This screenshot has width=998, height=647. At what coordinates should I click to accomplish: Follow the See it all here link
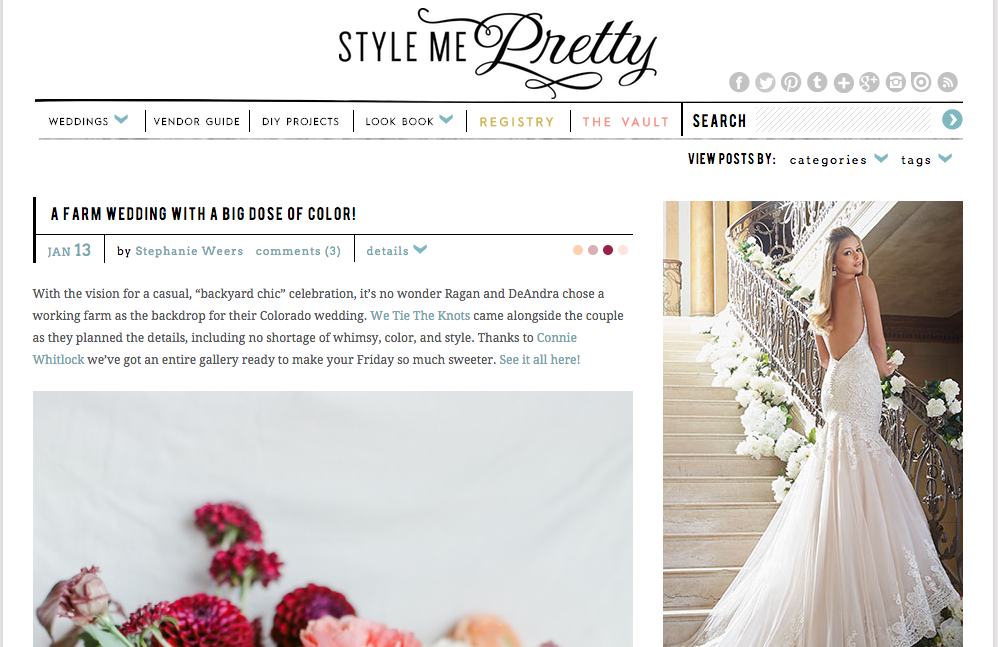[540, 359]
